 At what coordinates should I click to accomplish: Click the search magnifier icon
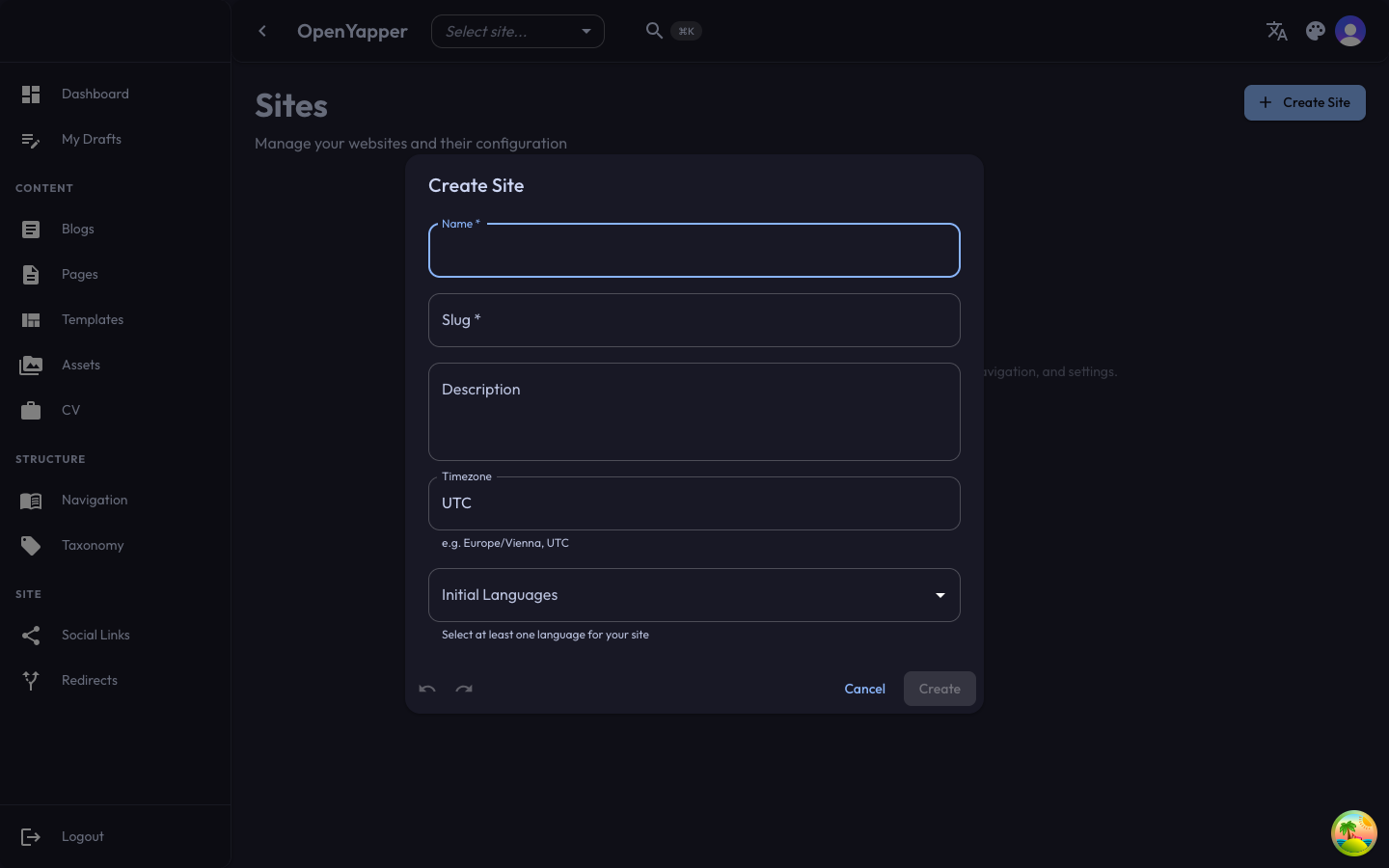[654, 30]
